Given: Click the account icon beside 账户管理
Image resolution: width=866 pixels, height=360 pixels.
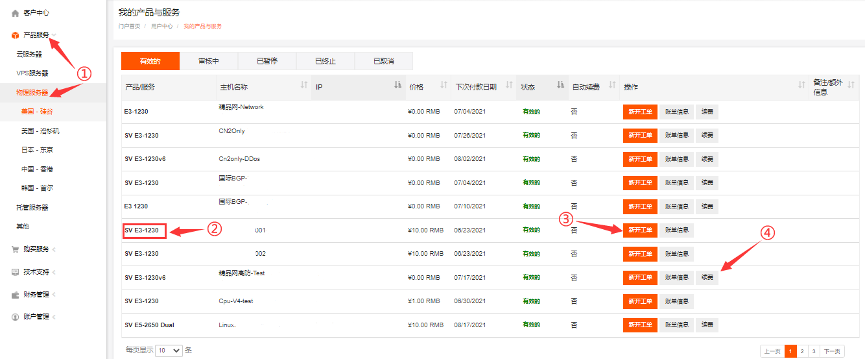Looking at the screenshot, I should [15, 317].
